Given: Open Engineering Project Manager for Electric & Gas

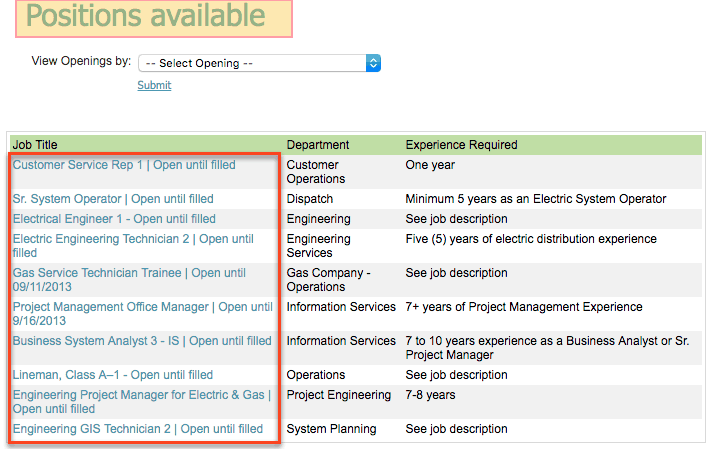Looking at the screenshot, I should click(142, 402).
